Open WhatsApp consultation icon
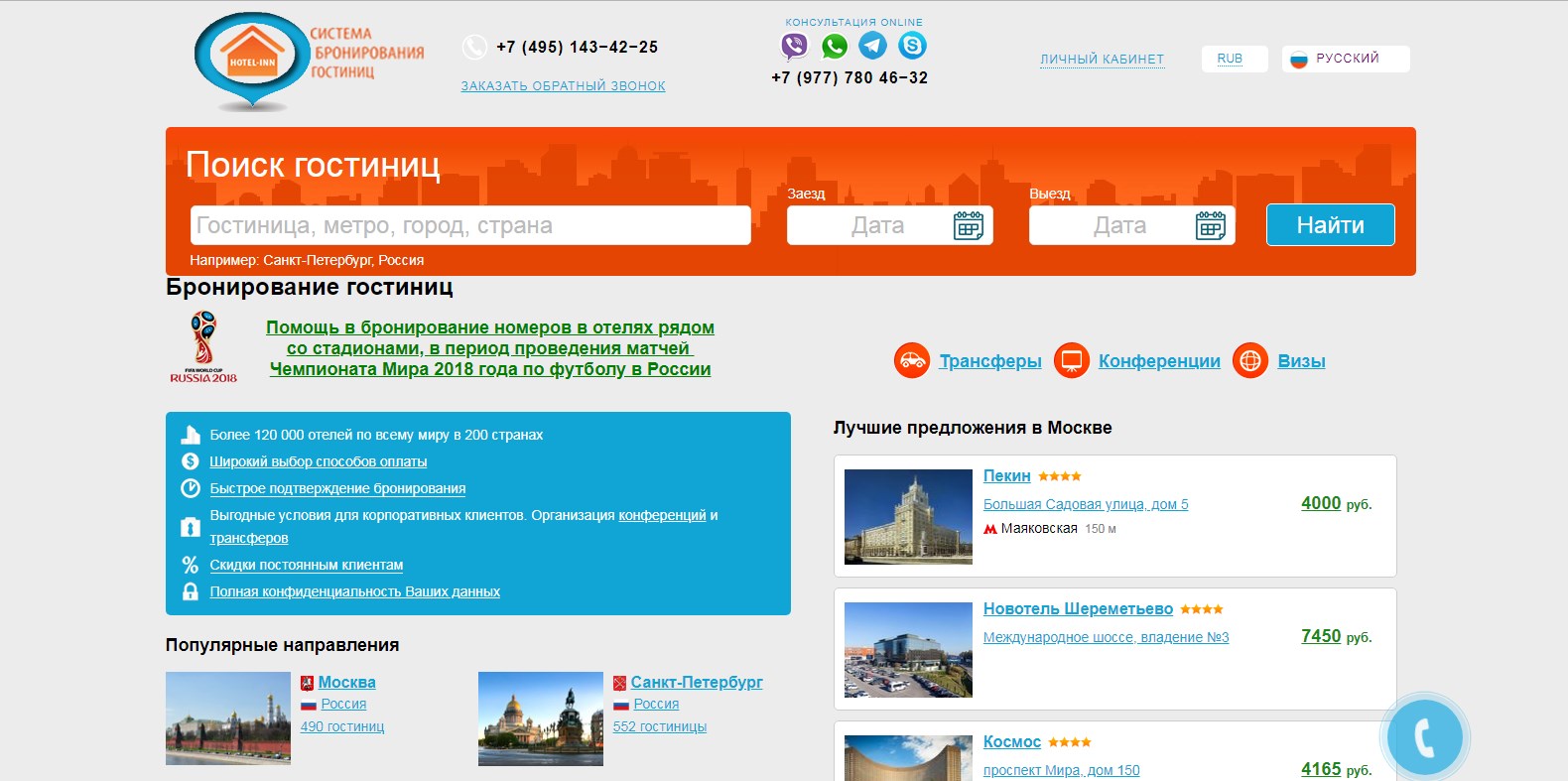The image size is (1568, 781). coord(834,46)
